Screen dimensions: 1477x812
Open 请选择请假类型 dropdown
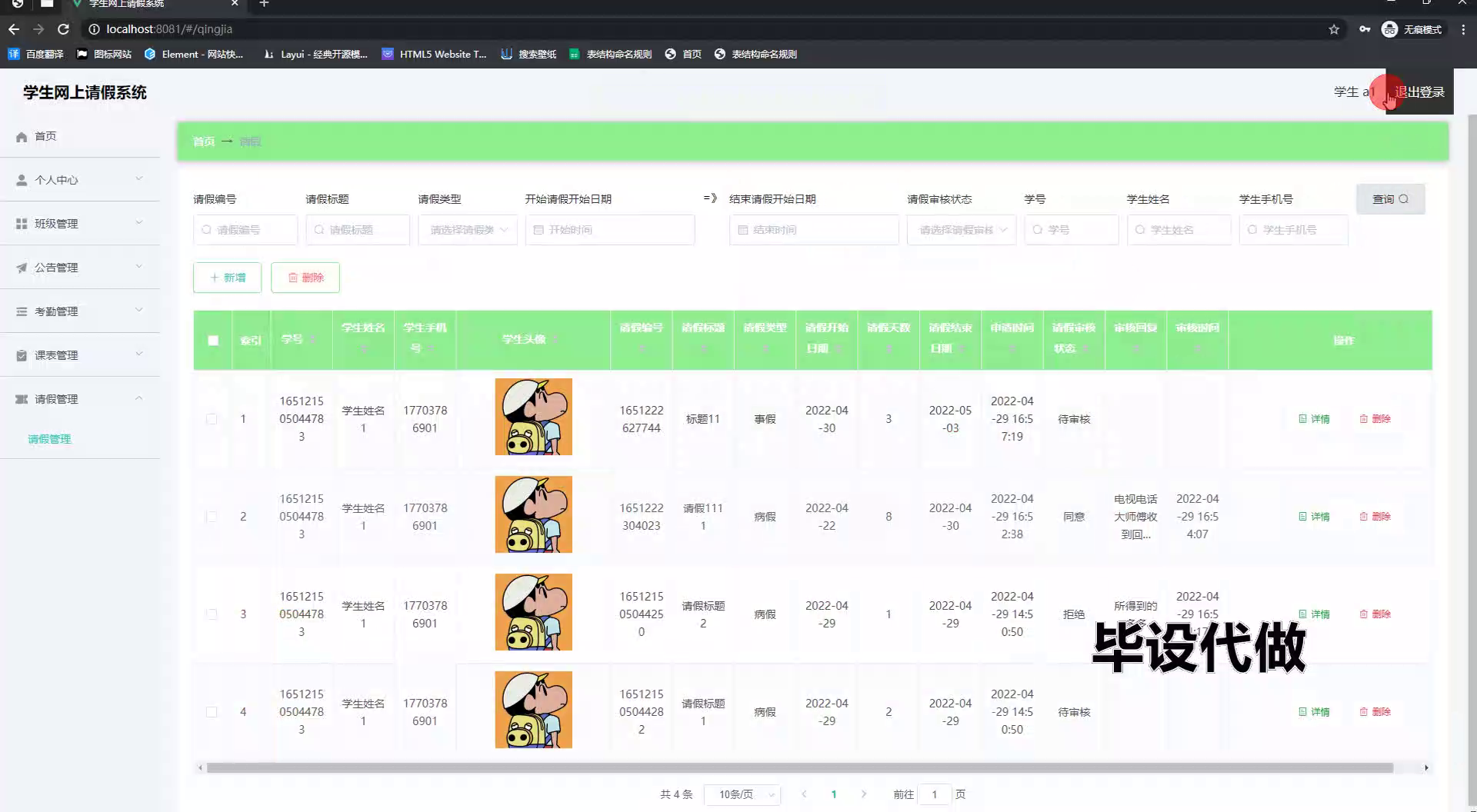click(x=468, y=230)
